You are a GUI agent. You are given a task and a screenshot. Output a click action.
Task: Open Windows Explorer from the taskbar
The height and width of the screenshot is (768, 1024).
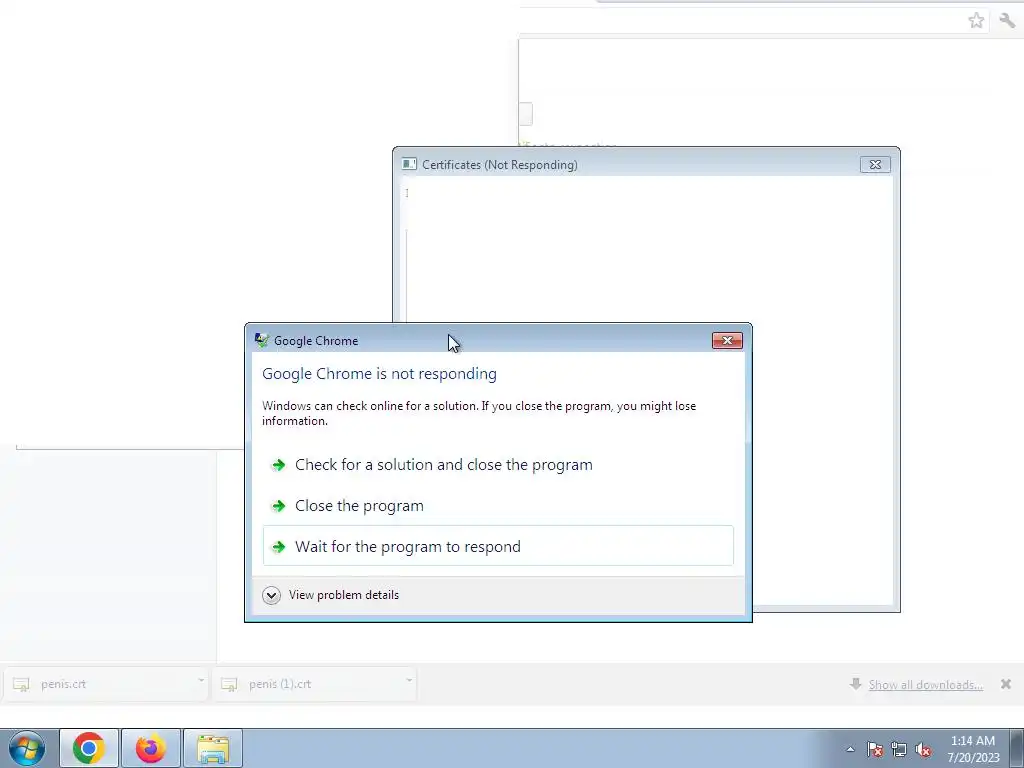(213, 748)
